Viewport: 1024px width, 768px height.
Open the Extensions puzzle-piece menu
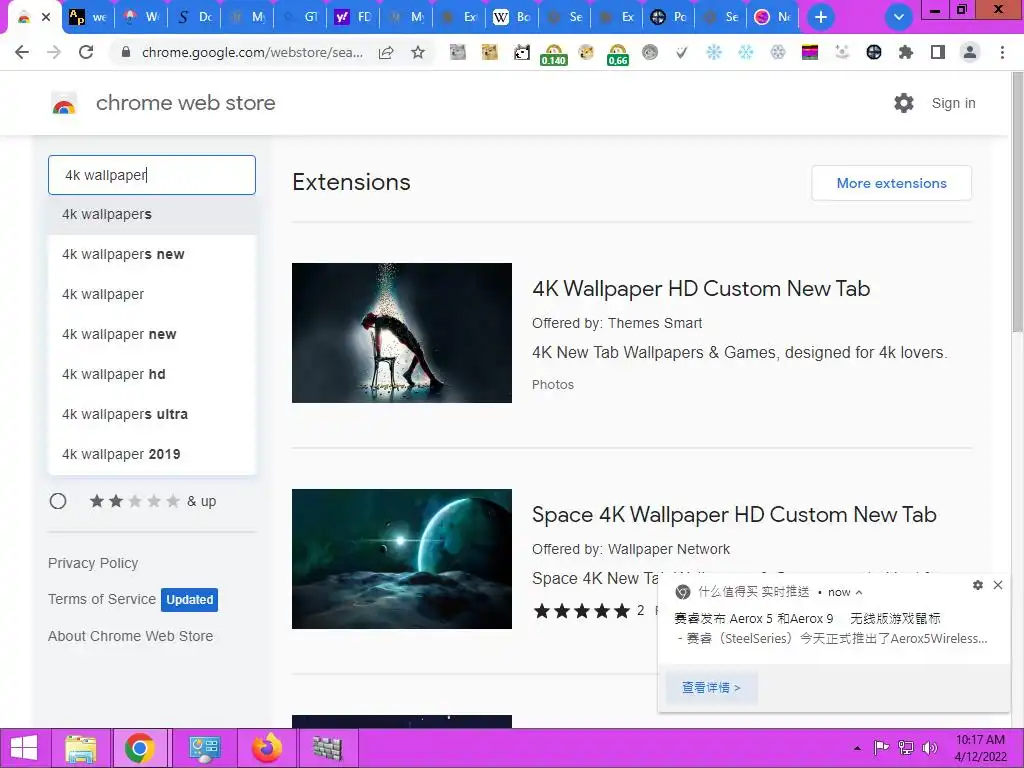click(x=905, y=52)
